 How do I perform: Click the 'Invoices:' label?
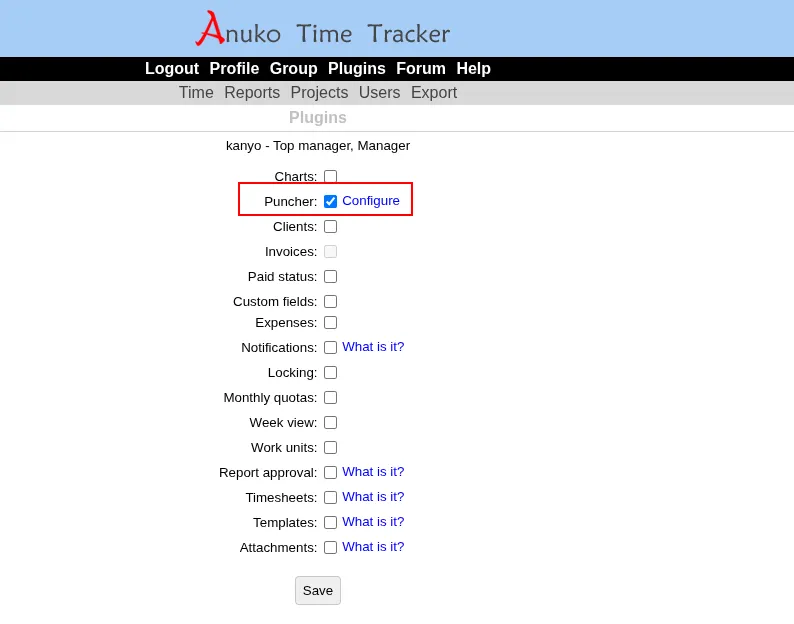click(x=291, y=252)
